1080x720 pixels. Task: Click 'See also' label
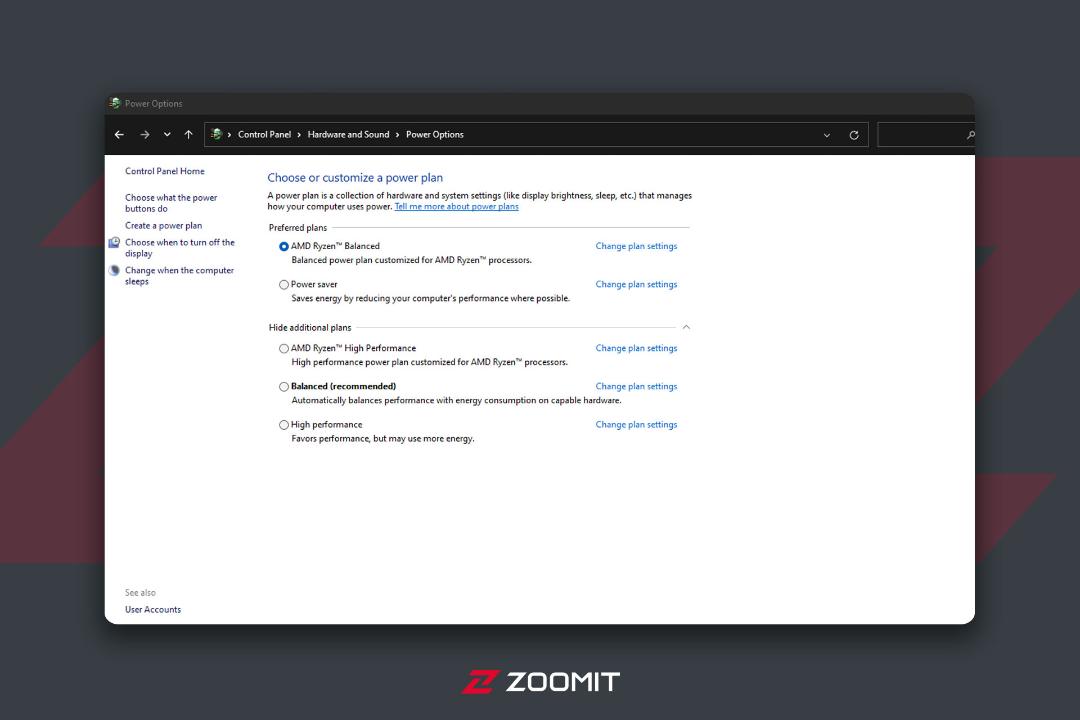tap(140, 593)
